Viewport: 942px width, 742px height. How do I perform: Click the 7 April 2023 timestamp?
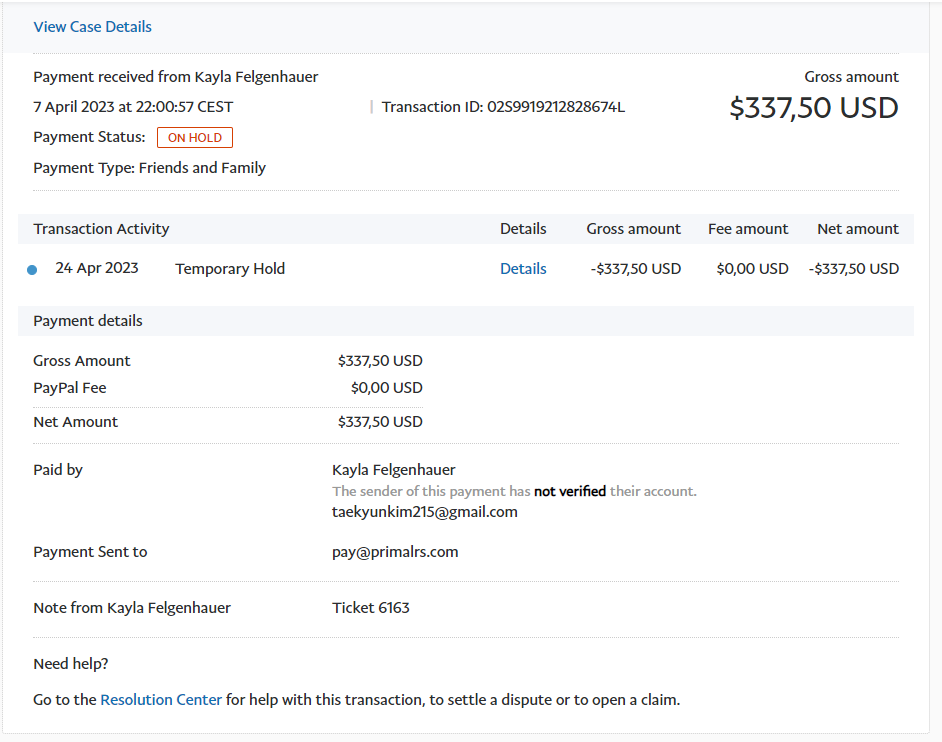pyautogui.click(x=134, y=107)
